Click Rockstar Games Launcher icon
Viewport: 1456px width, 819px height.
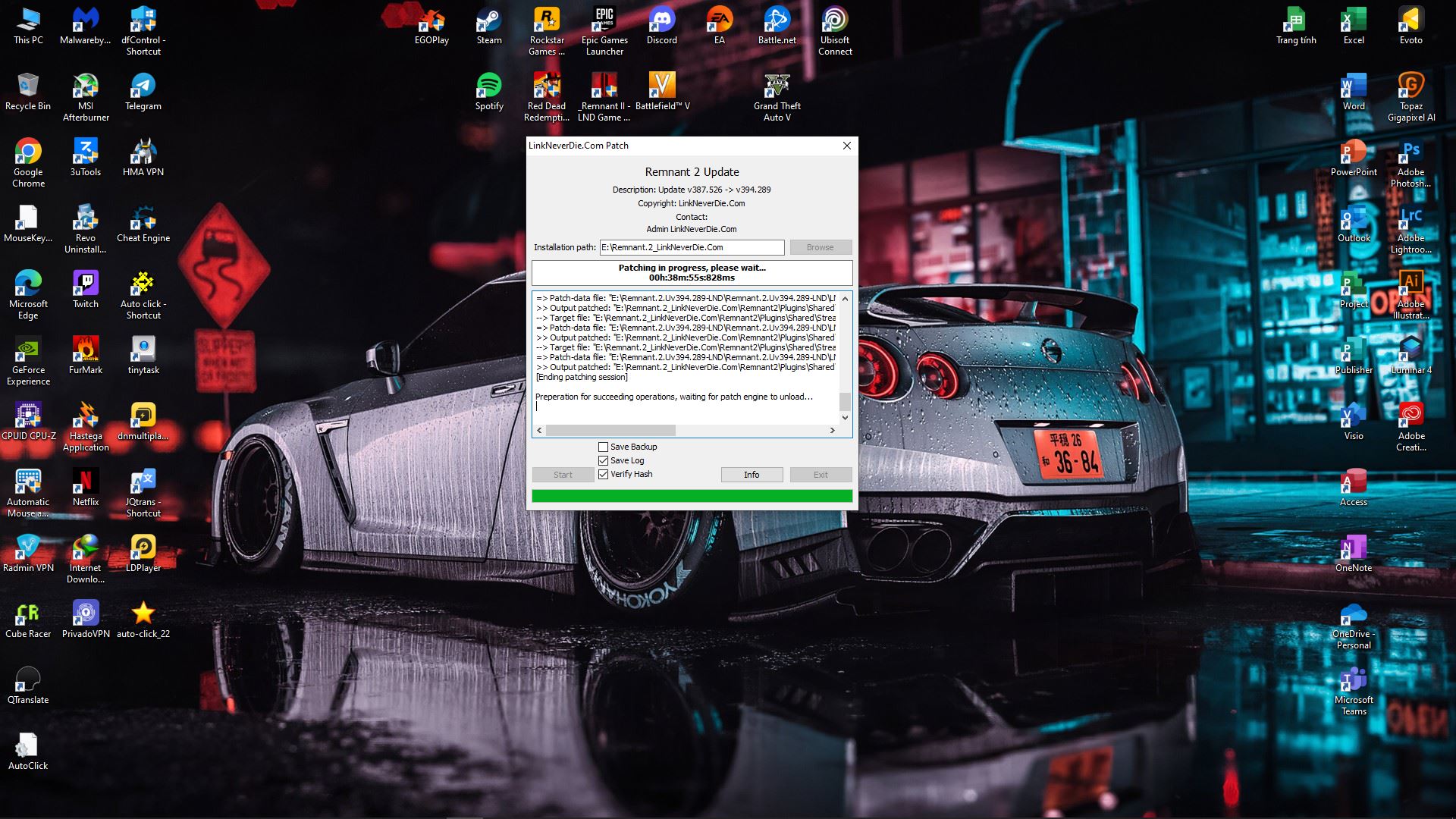545,31
